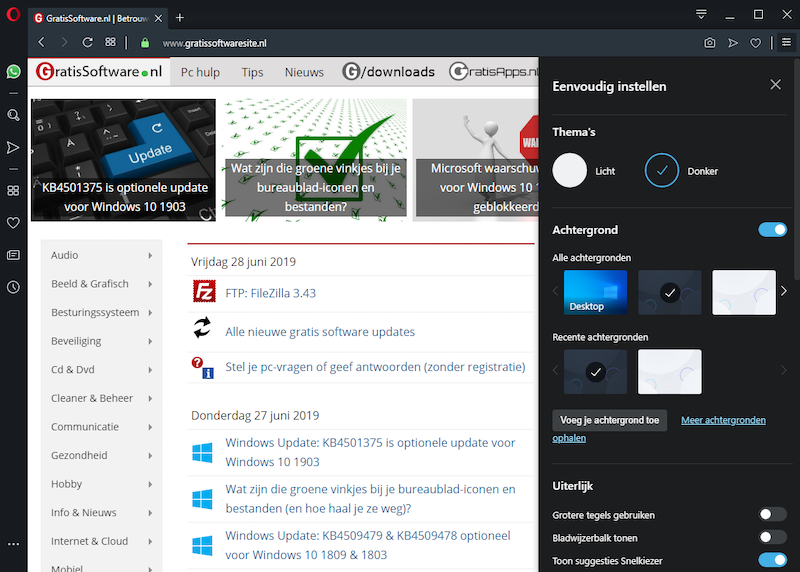Open a new tab with the plus button
Viewport: 800px width, 572px height.
point(180,18)
